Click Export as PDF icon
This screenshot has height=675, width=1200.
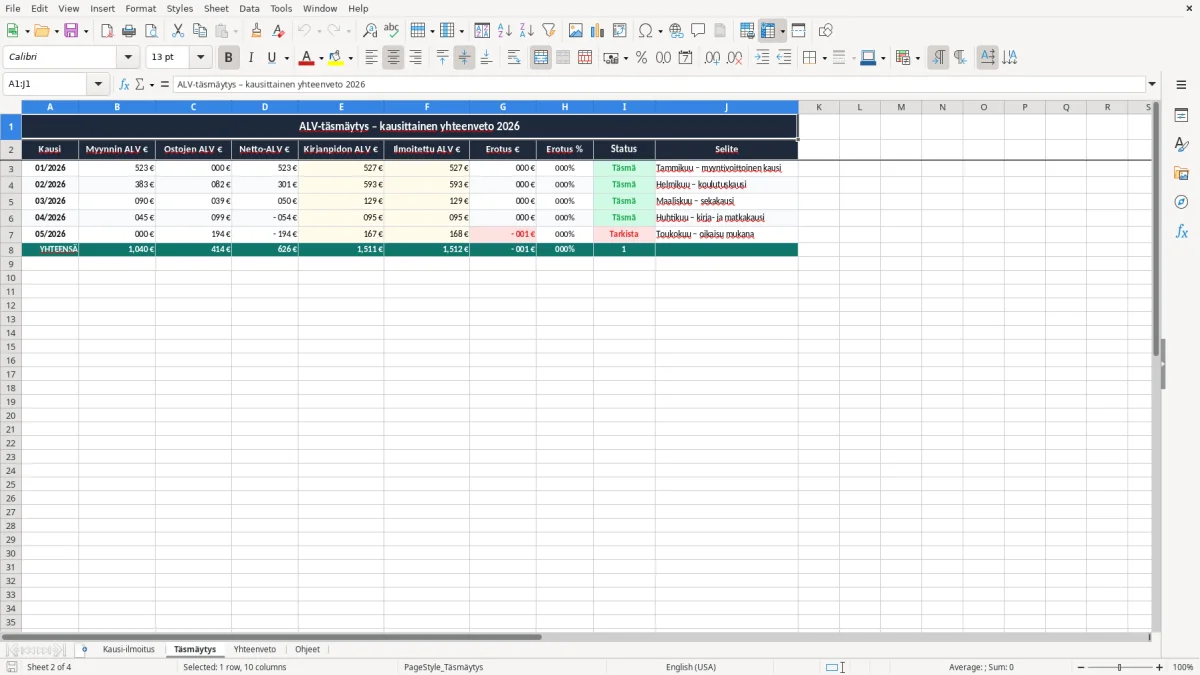tap(107, 31)
